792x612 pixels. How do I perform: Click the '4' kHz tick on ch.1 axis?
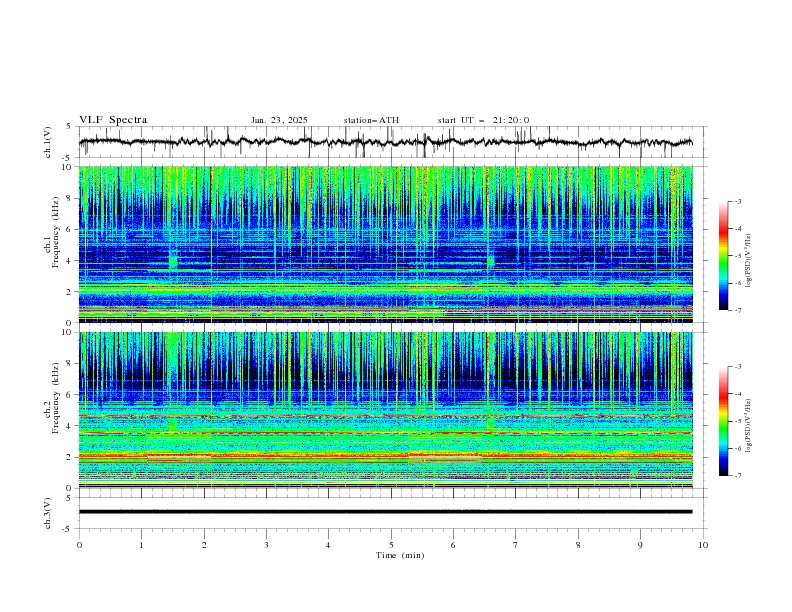tap(71, 261)
